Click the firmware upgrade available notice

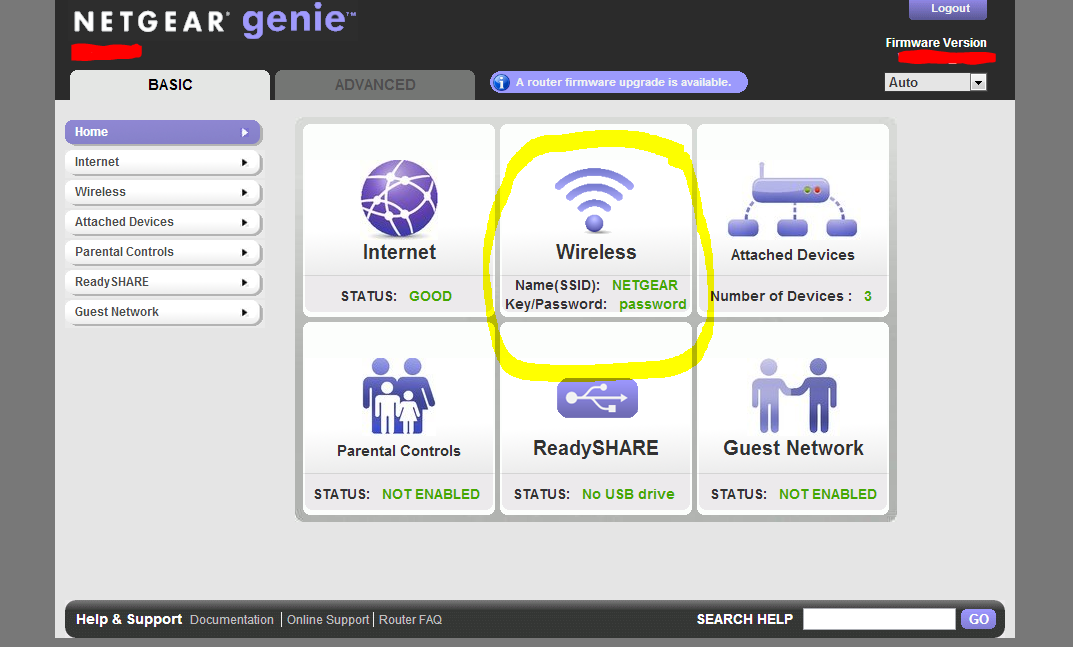(x=619, y=82)
